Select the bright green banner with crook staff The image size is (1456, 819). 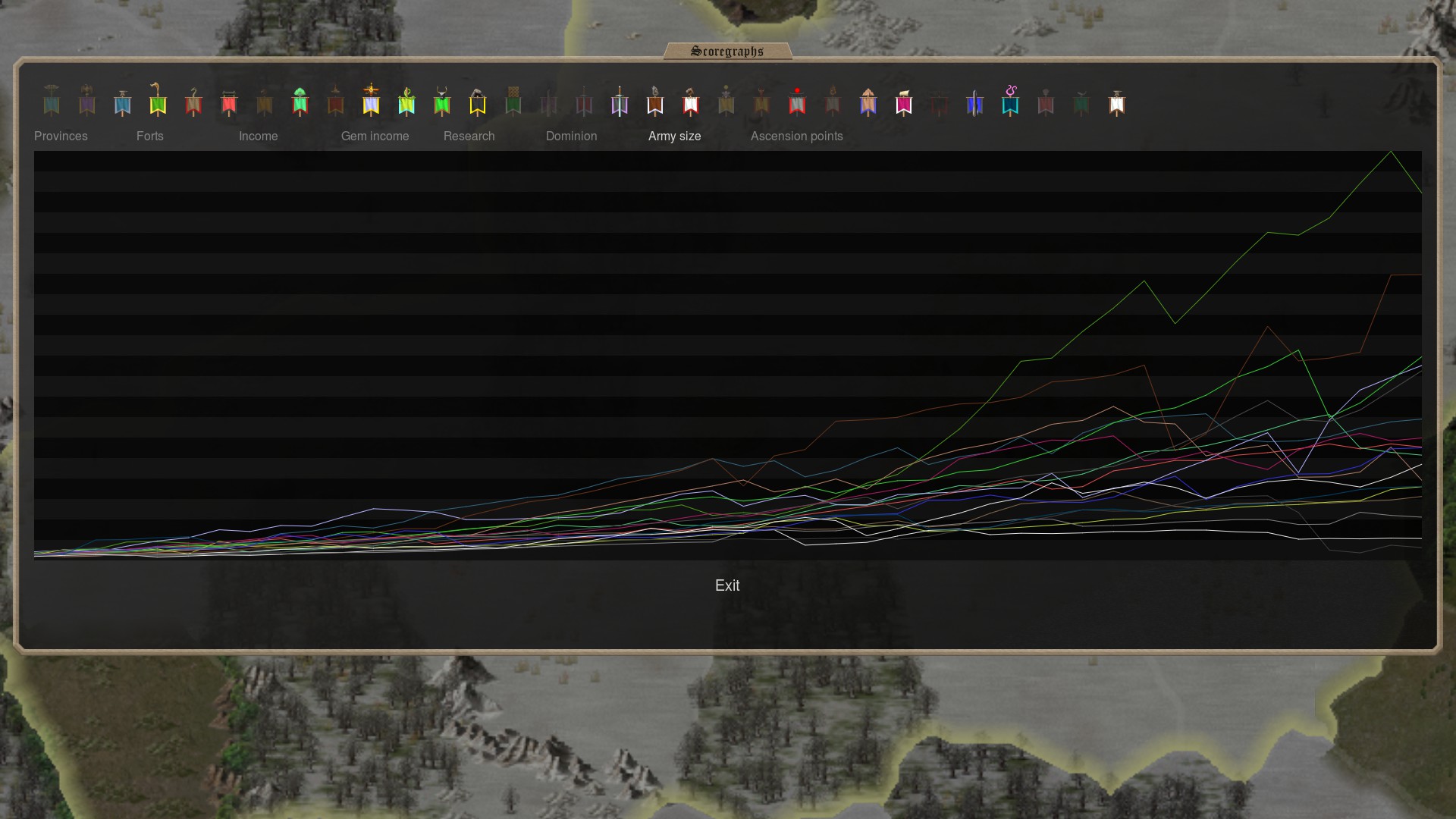pyautogui.click(x=158, y=100)
